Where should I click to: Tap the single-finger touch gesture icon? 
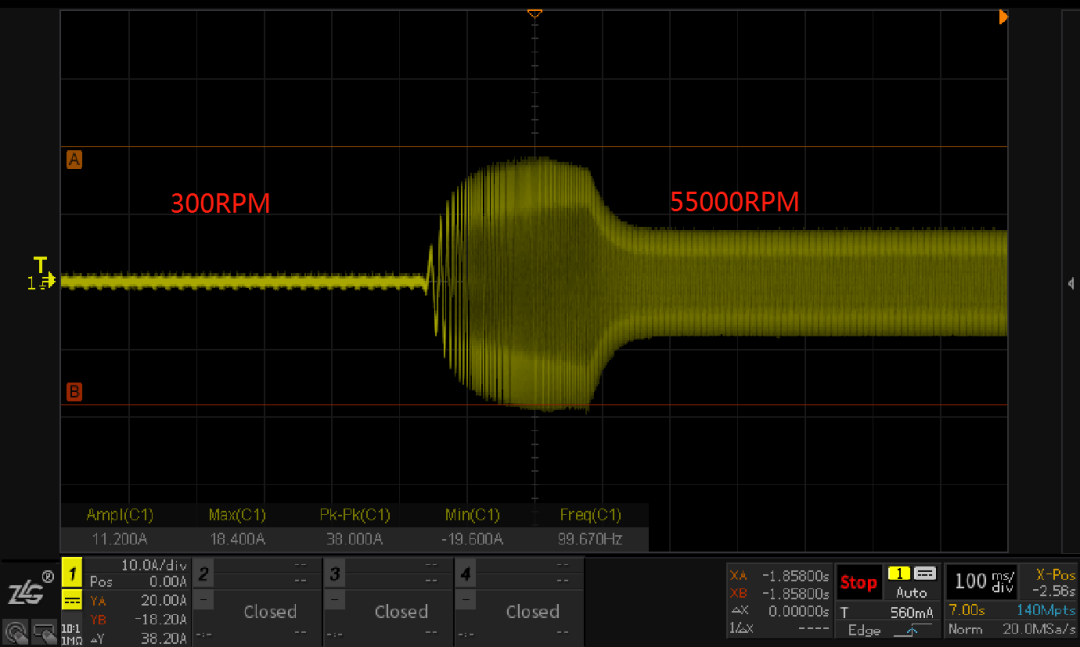pos(14,632)
